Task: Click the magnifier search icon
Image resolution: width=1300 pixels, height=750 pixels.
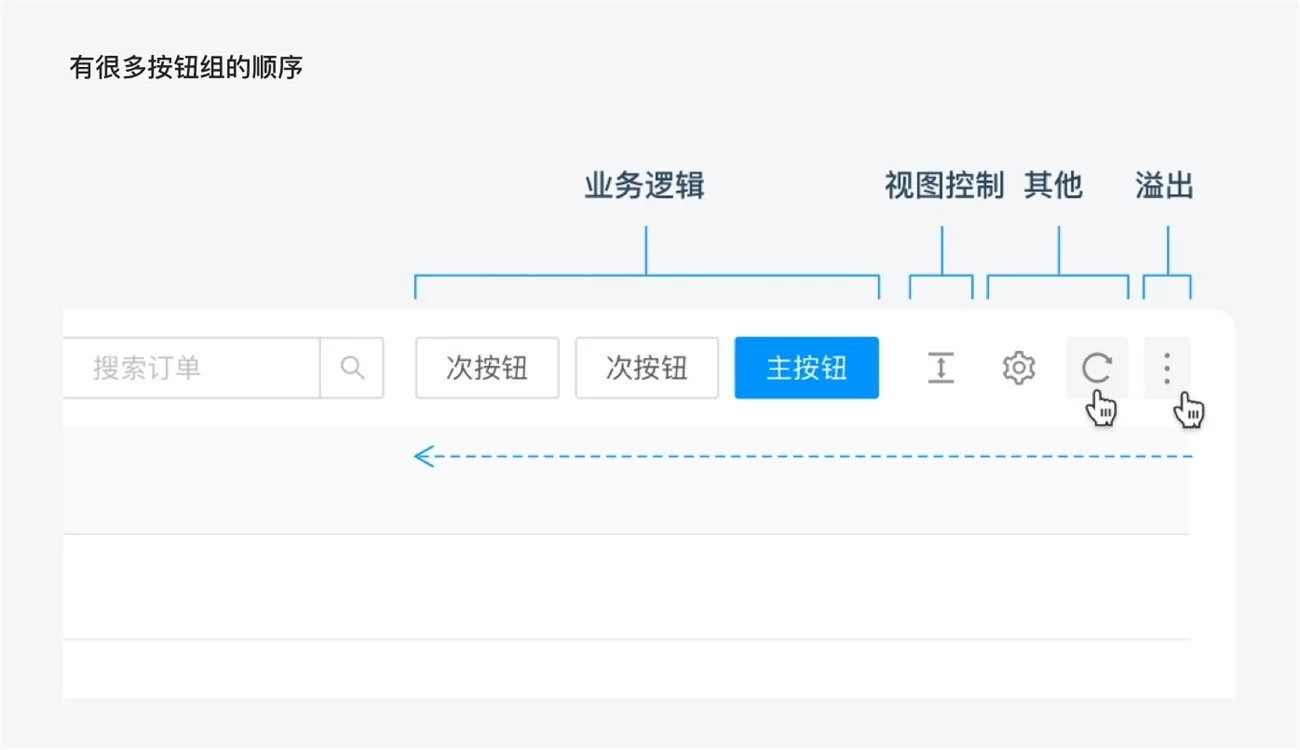Action: (x=352, y=368)
